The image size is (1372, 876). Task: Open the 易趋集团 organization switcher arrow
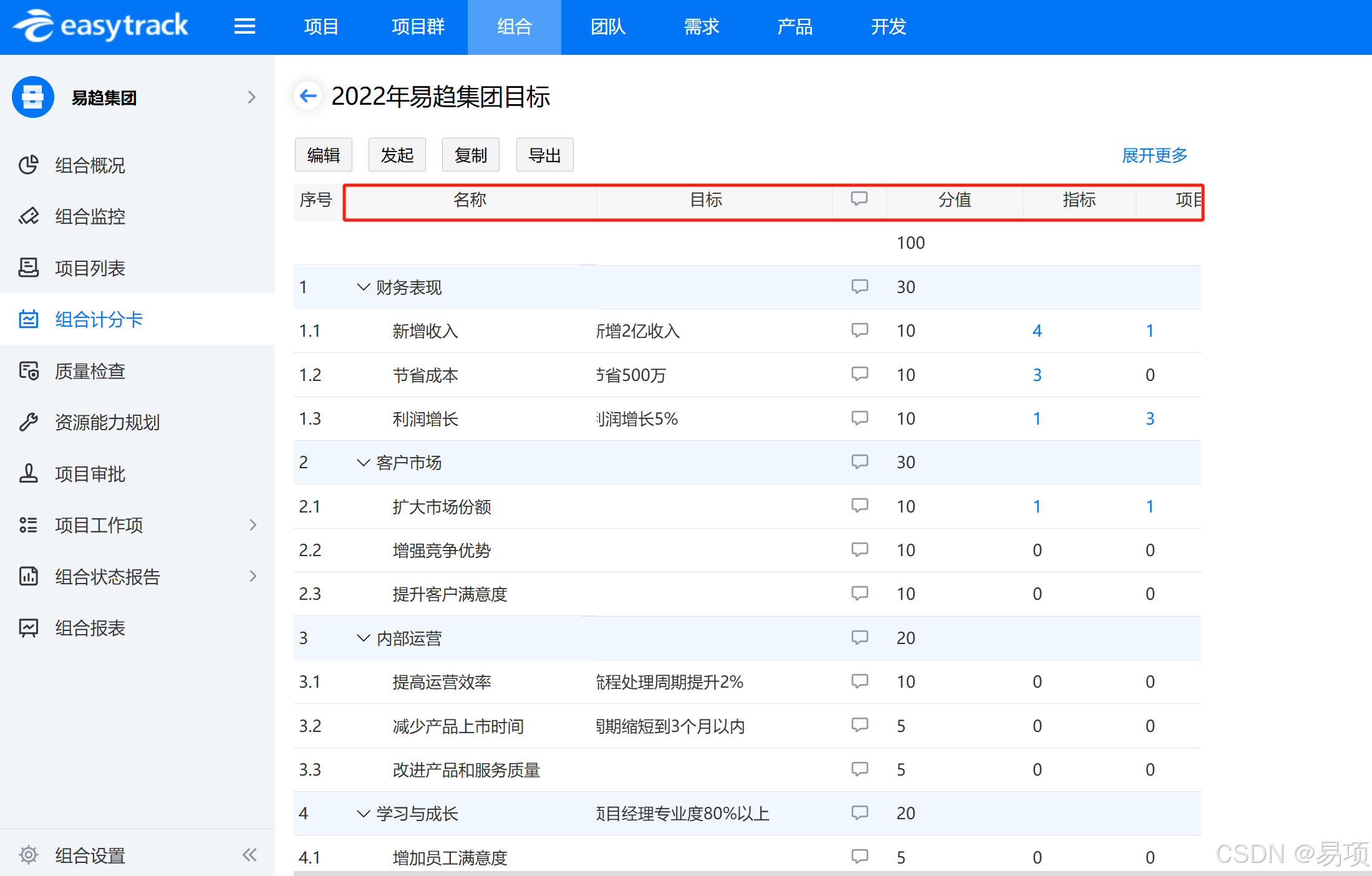coord(251,97)
